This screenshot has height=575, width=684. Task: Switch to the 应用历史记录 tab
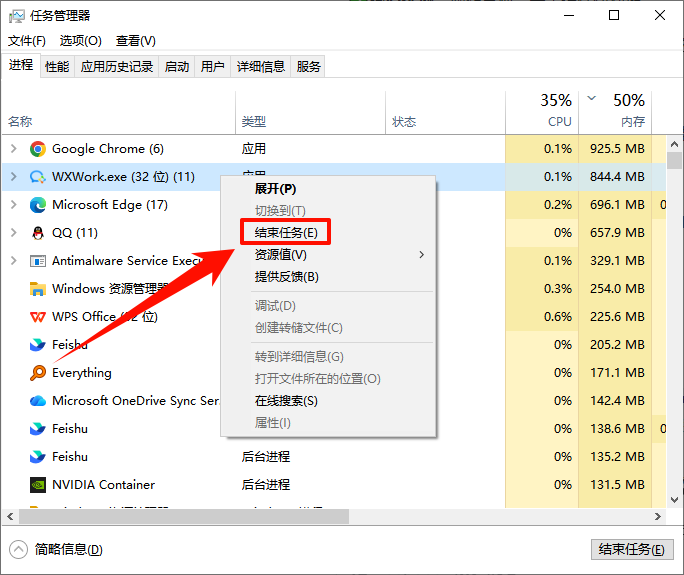[x=116, y=67]
